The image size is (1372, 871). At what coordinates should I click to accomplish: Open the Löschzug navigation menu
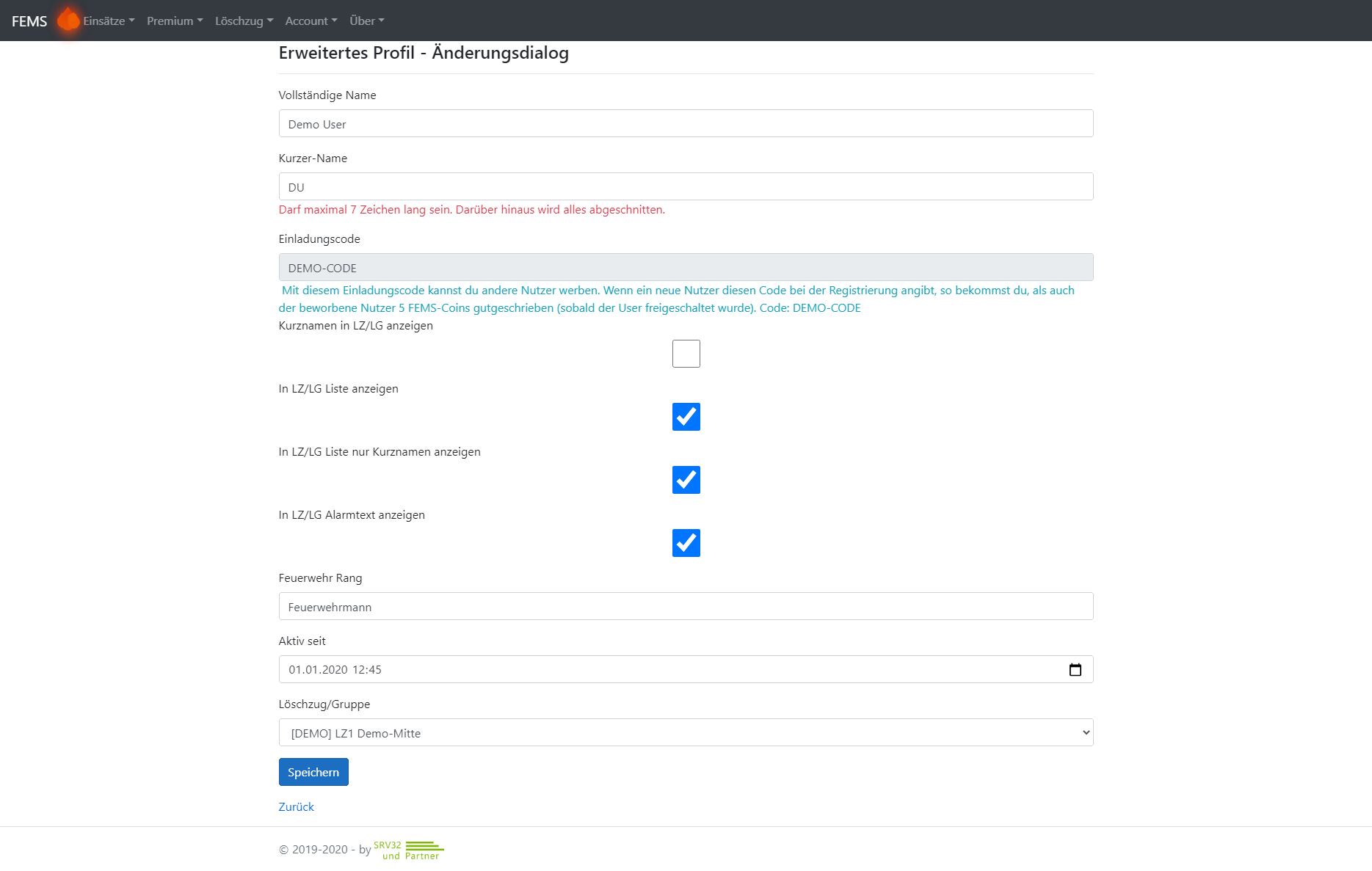244,21
